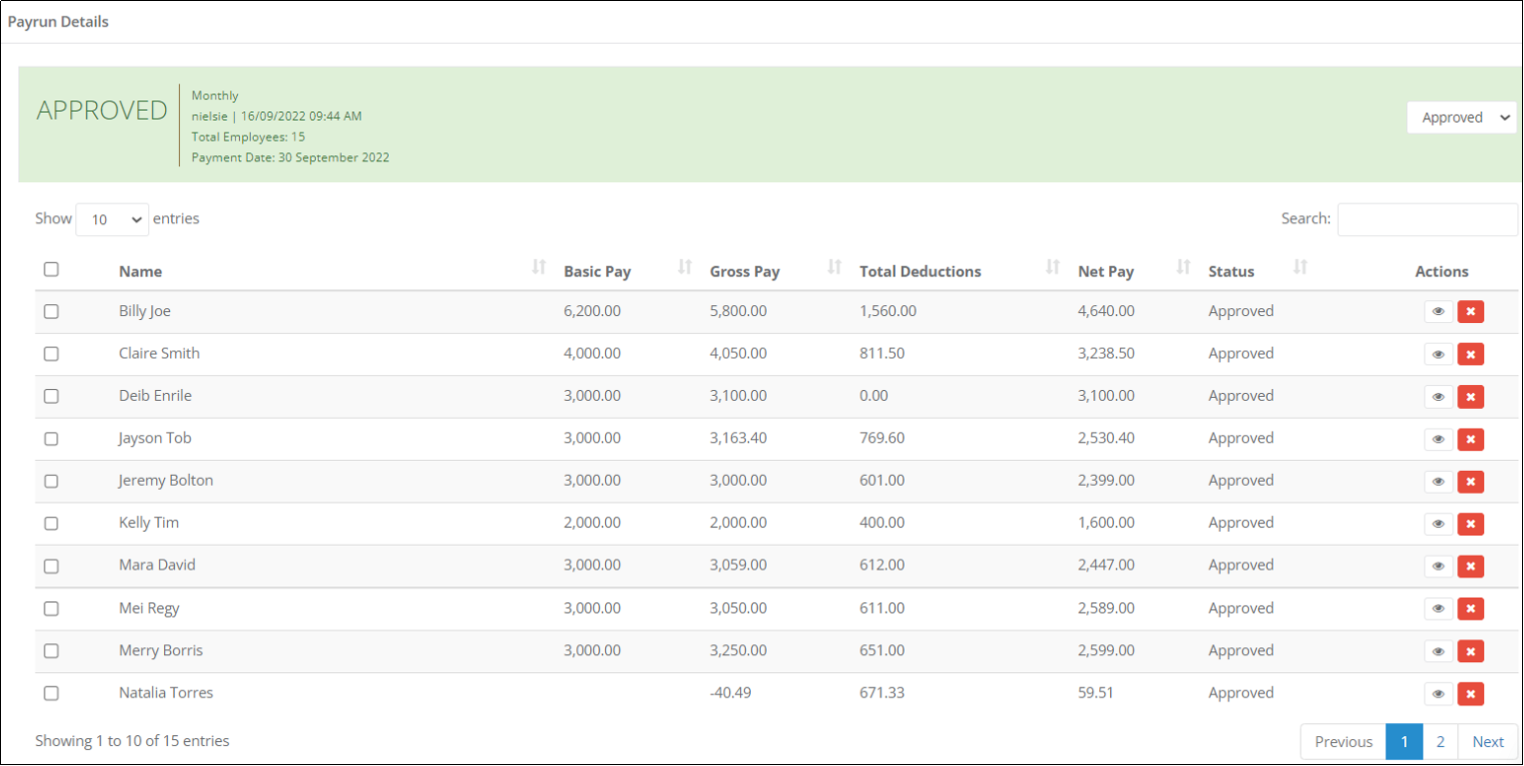Go to page 2 of entries
1524x766 pixels.
click(1440, 742)
